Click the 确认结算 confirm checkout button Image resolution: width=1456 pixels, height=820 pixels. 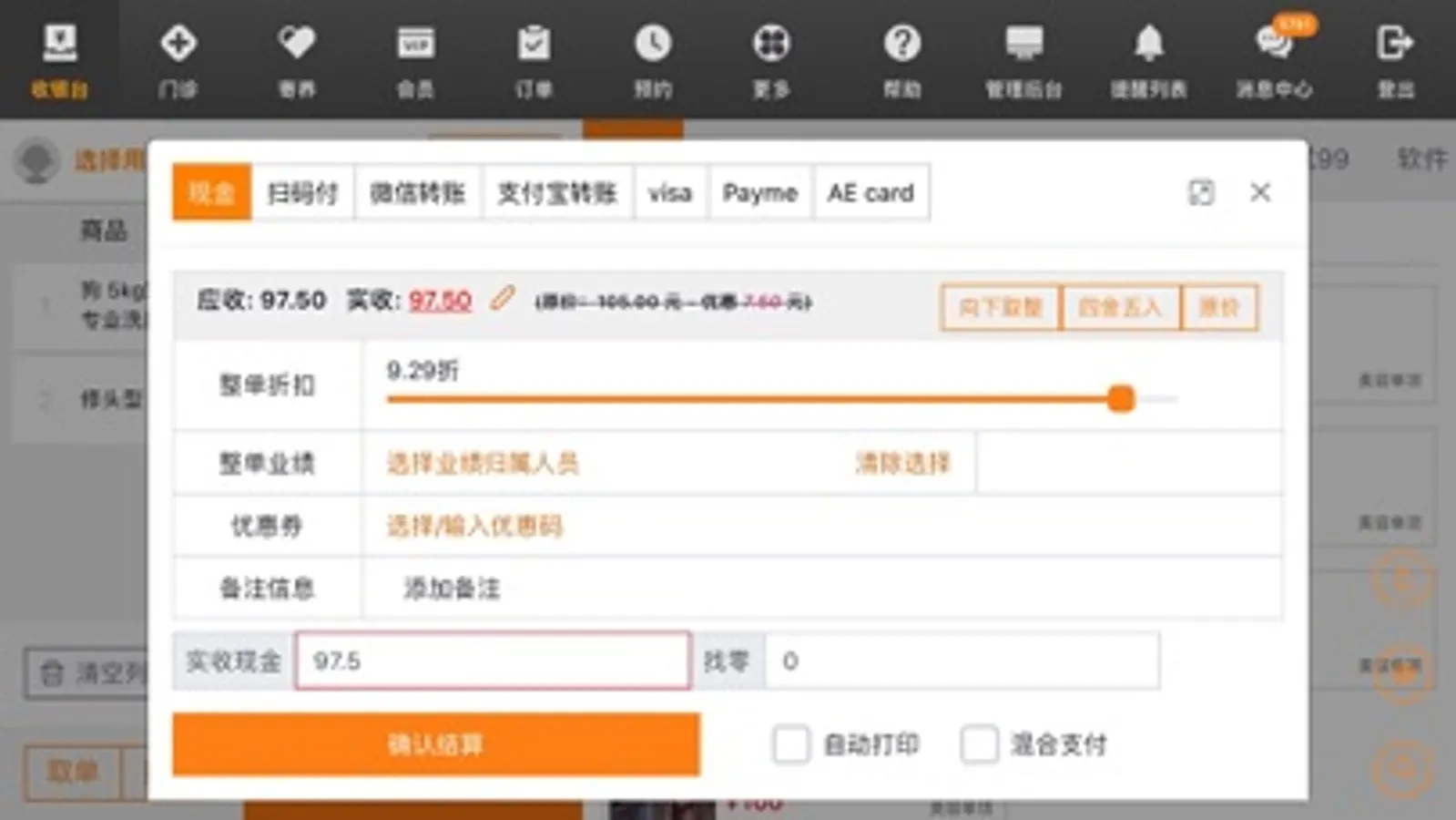coord(435,744)
